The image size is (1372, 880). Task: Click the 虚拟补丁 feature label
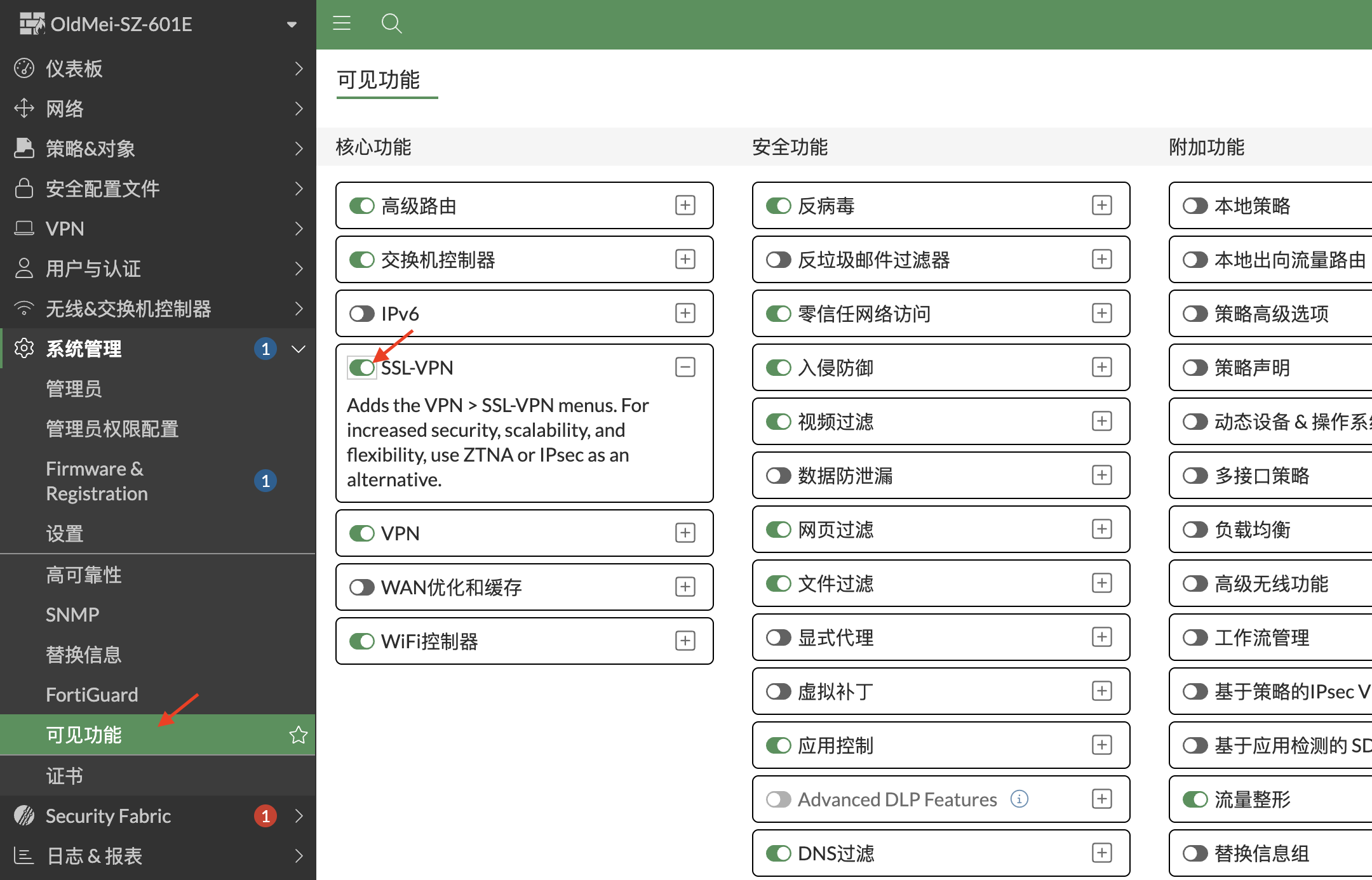point(836,691)
